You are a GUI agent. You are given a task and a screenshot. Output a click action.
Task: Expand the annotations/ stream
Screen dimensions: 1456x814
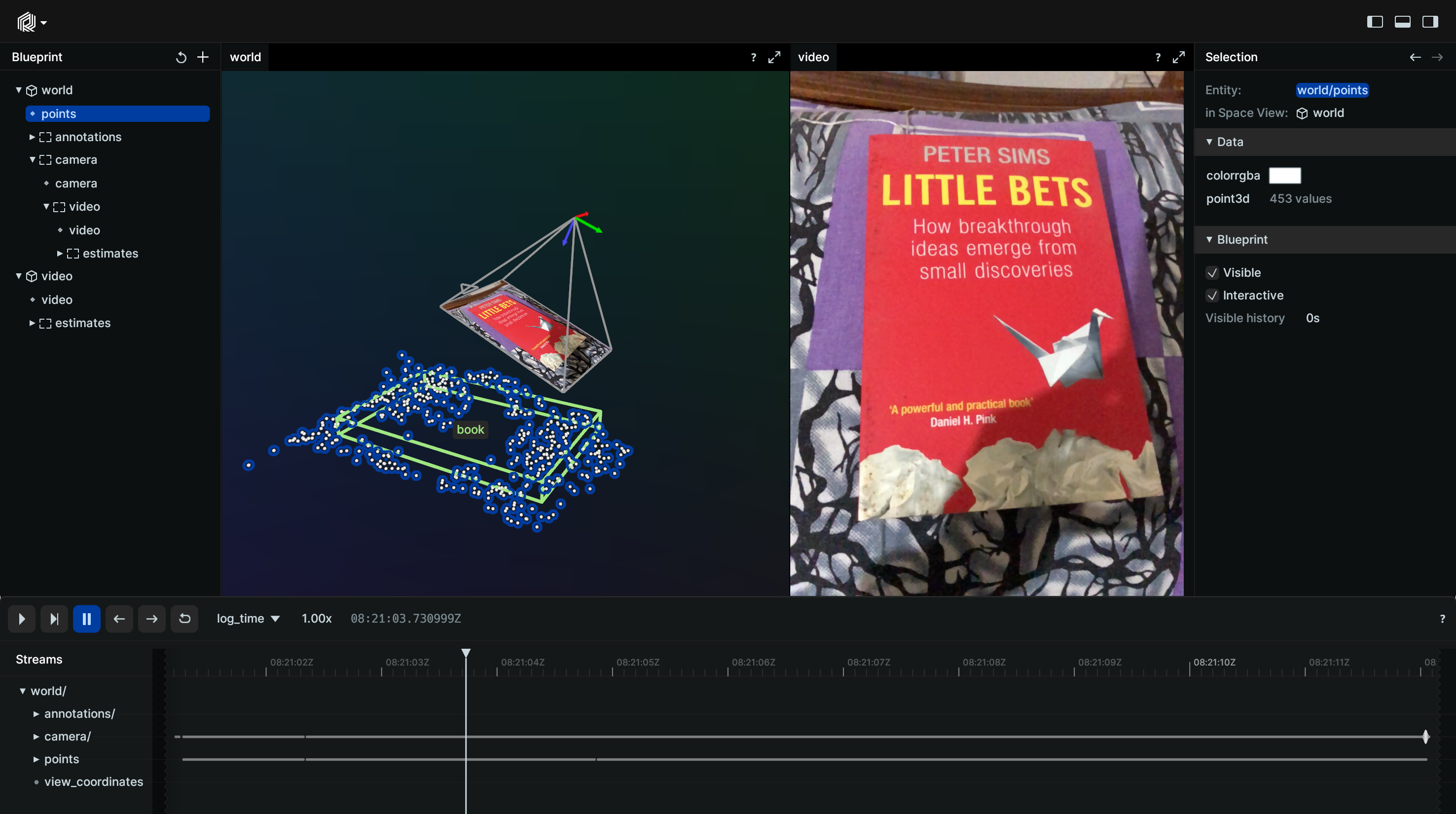(x=36, y=713)
